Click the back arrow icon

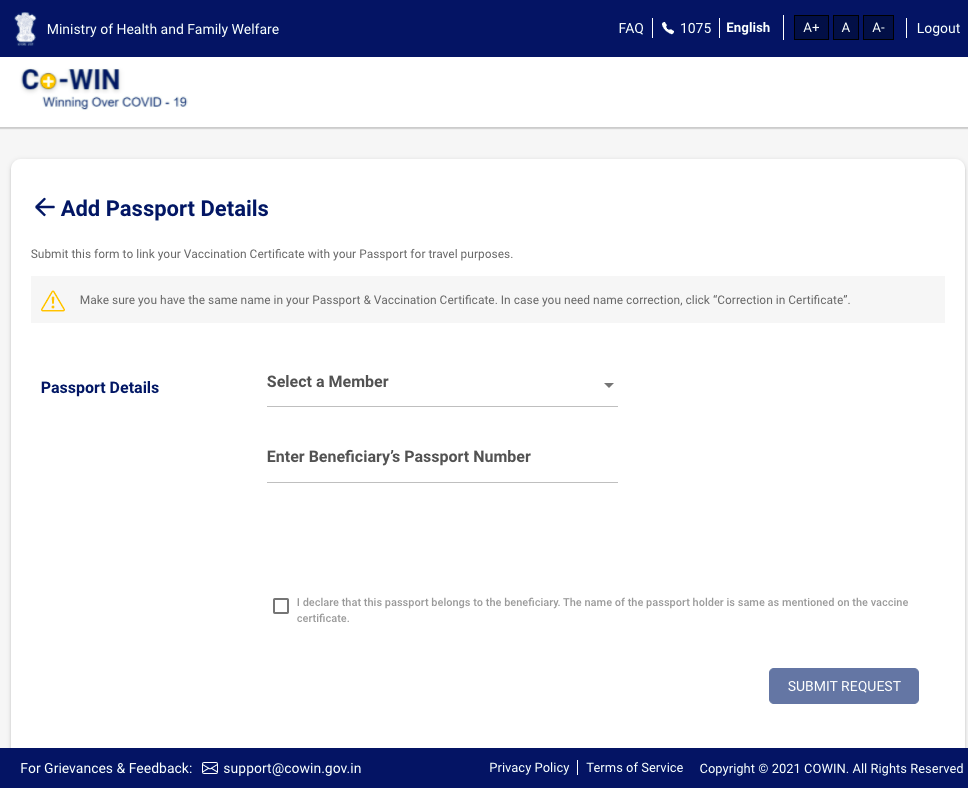(44, 207)
